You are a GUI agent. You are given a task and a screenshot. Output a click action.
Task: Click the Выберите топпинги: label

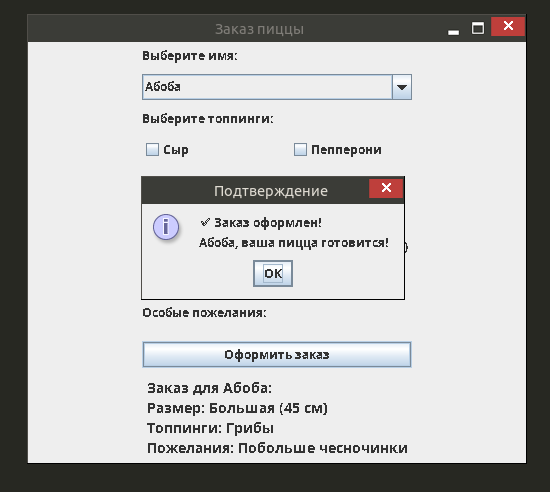click(208, 119)
